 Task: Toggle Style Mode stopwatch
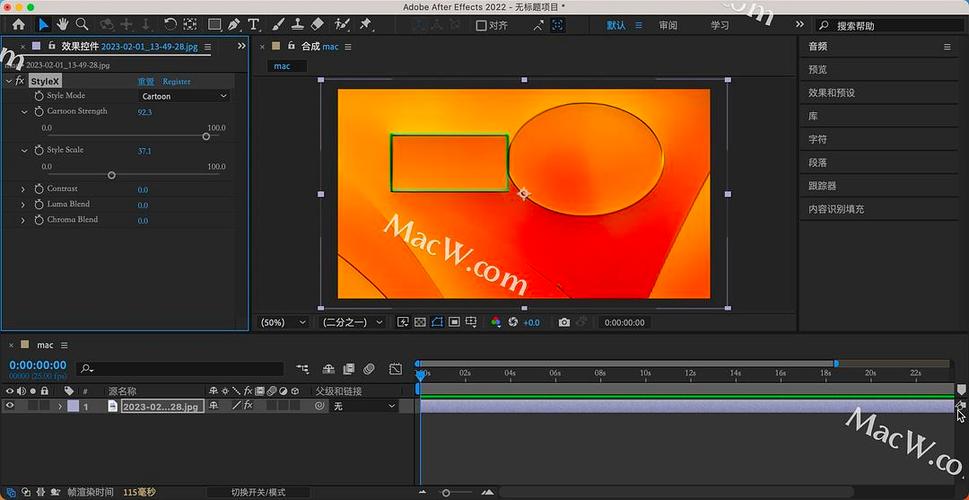pyautogui.click(x=39, y=96)
